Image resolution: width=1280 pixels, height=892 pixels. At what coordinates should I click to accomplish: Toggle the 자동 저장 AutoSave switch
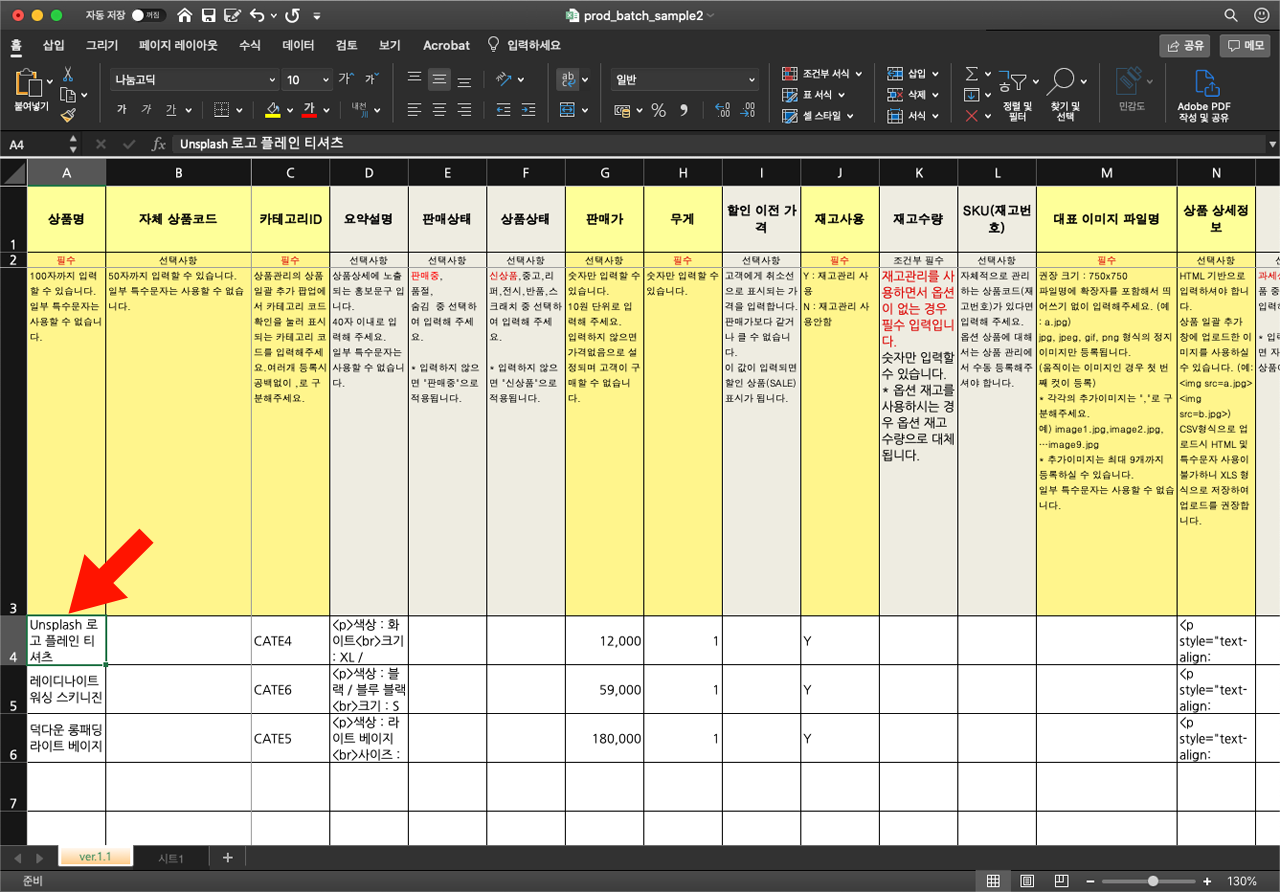point(149,16)
